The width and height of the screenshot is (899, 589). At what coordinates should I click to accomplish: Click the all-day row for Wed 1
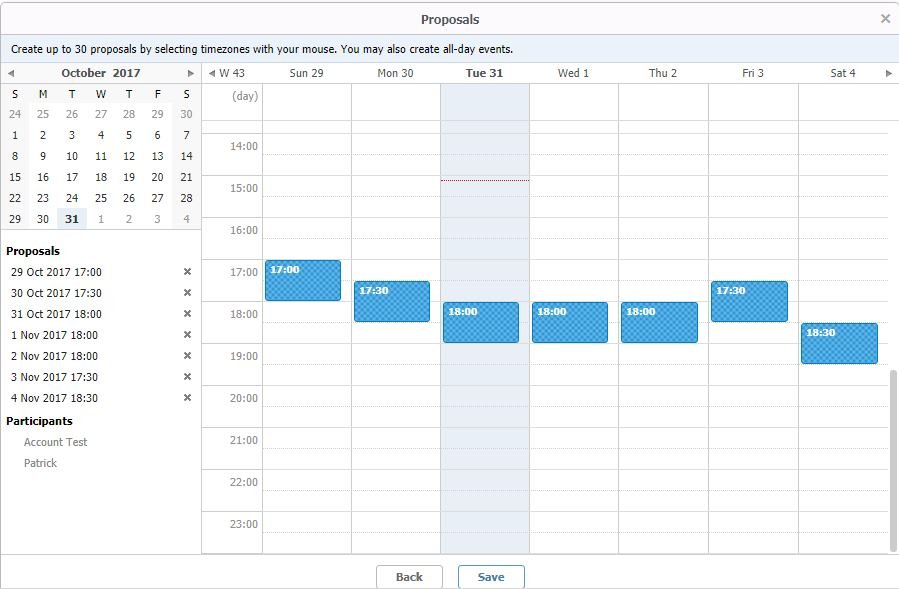point(573,102)
